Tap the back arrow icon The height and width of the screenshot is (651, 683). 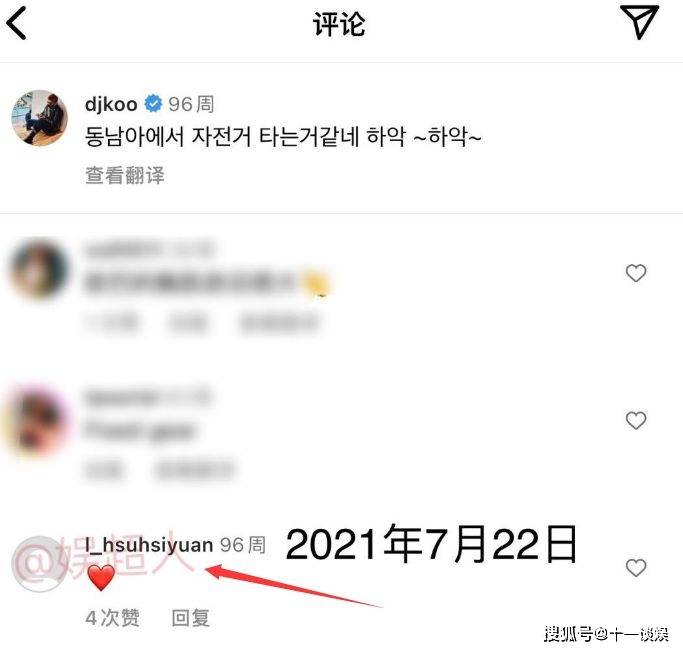click(17, 24)
